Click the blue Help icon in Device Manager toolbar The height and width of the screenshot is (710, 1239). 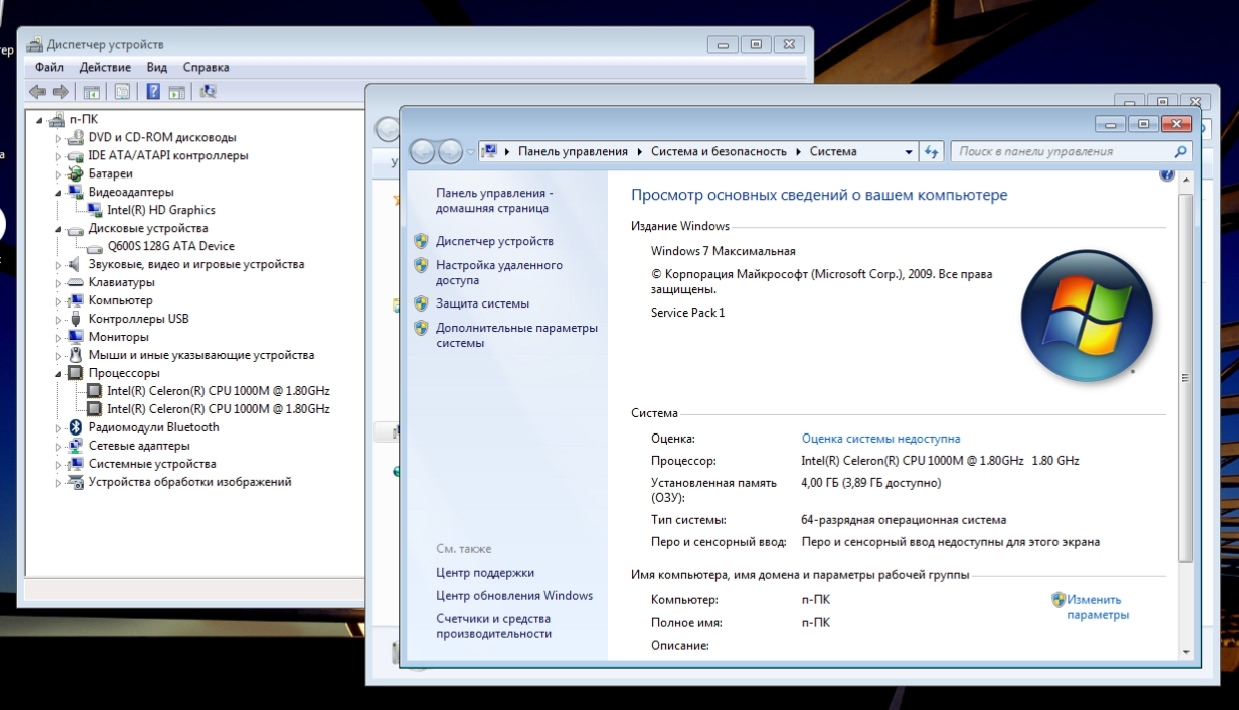point(153,92)
